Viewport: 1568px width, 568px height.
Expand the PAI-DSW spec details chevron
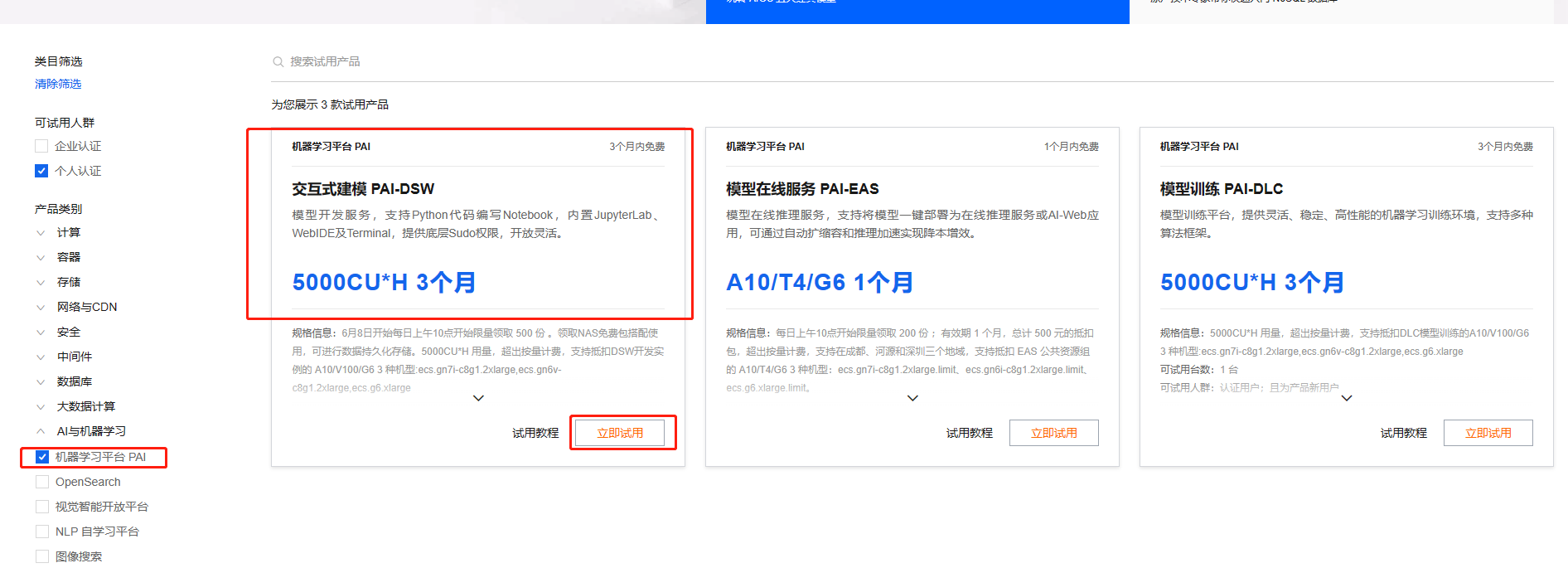(478, 398)
